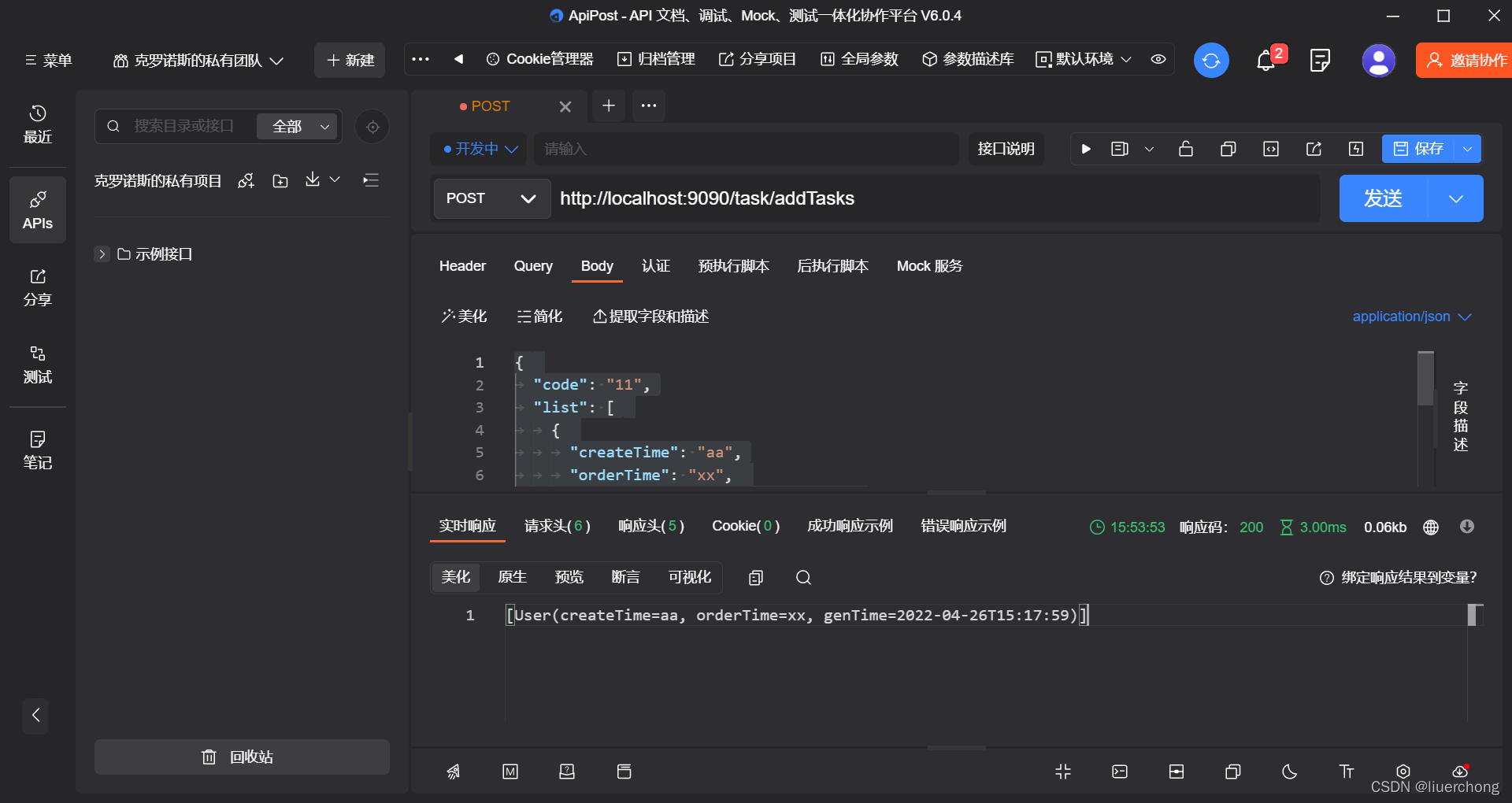Click the 发送 send button
Image resolution: width=1512 pixels, height=803 pixels.
[x=1383, y=198]
